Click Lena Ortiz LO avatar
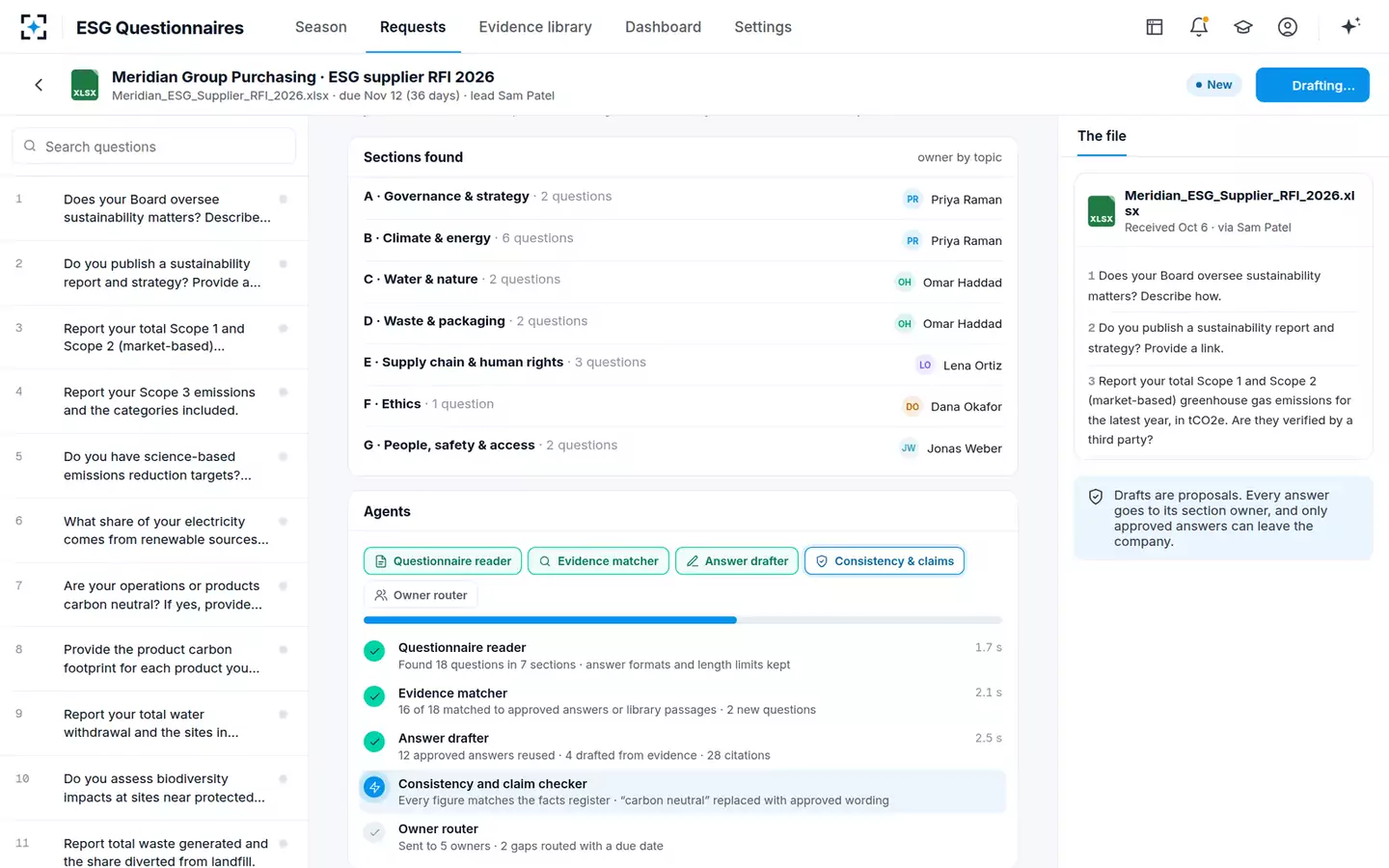Screen dimensions: 1389x868 pyautogui.click(x=925, y=366)
